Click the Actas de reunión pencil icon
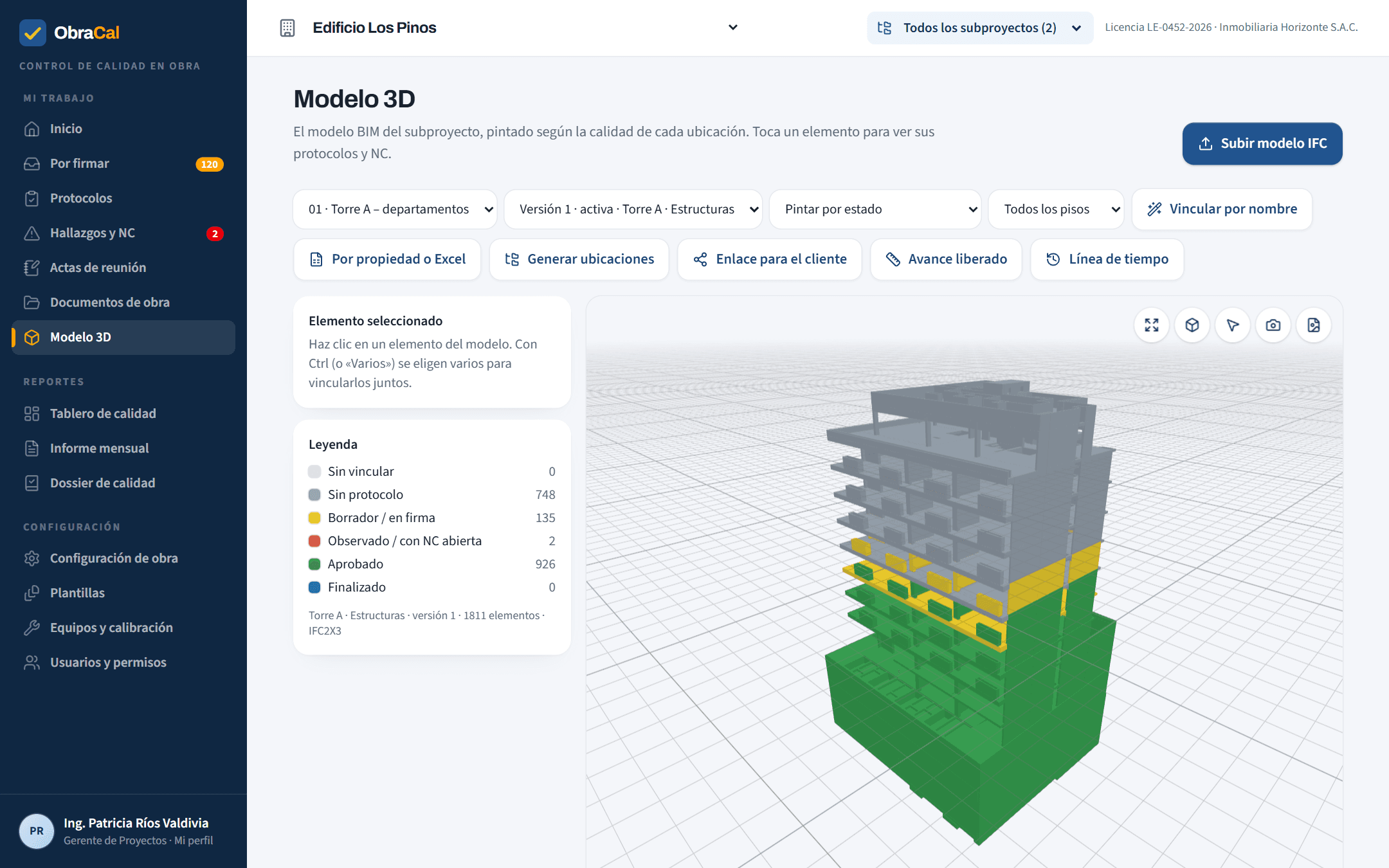The height and width of the screenshot is (868, 1389). (x=32, y=267)
